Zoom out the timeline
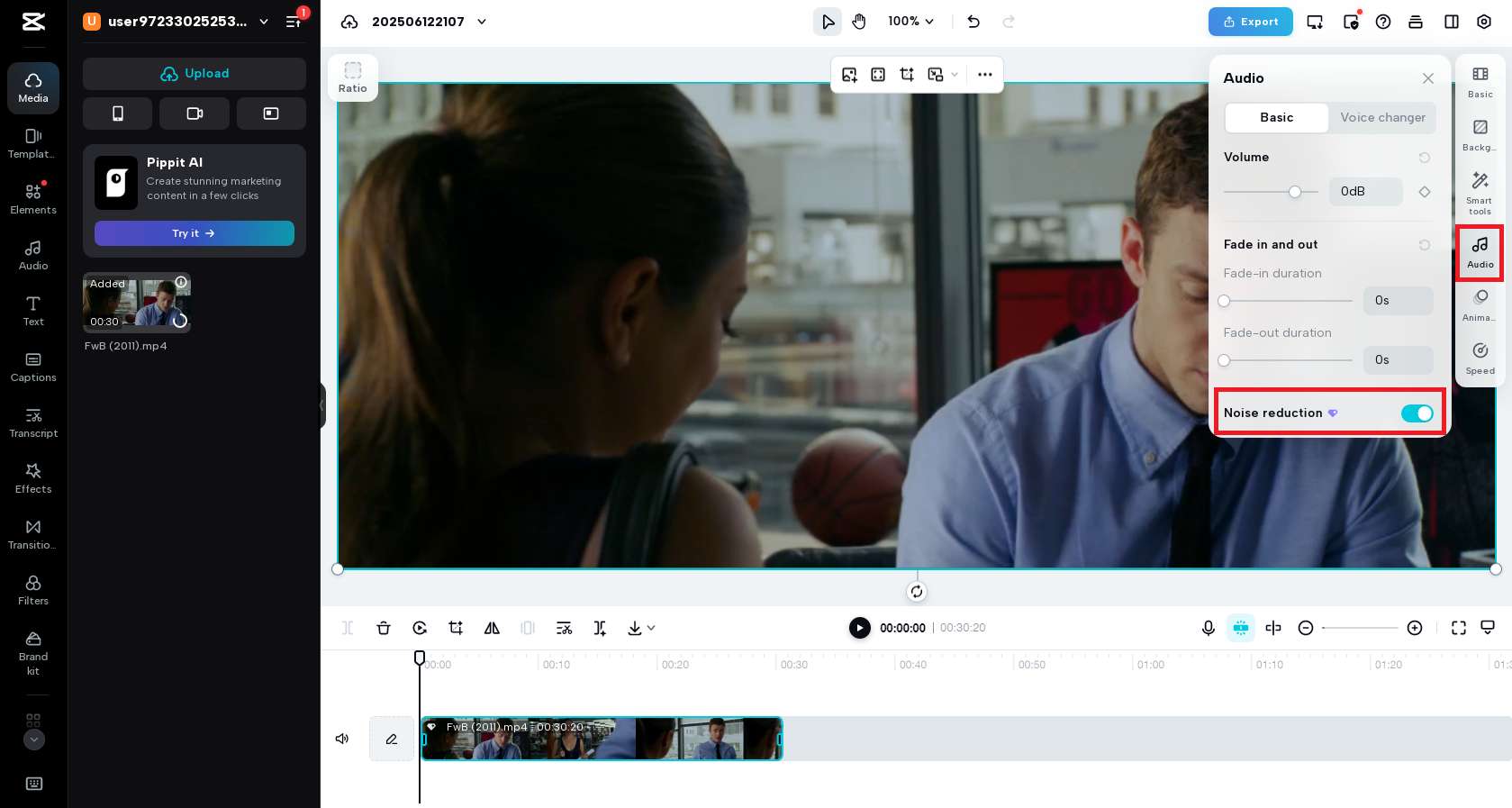The height and width of the screenshot is (808, 1512). (x=1306, y=628)
